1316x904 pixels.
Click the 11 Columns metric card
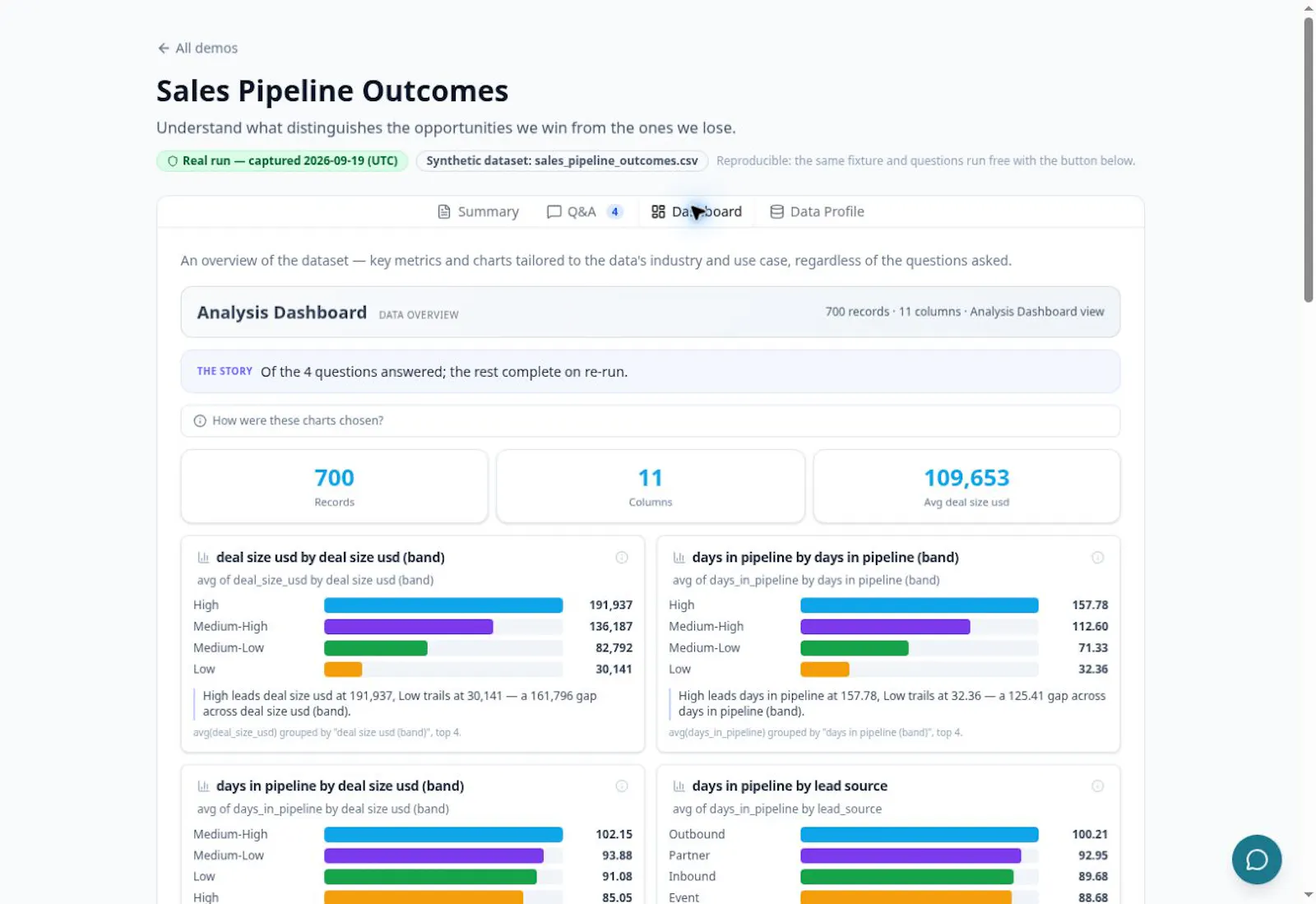click(x=650, y=486)
